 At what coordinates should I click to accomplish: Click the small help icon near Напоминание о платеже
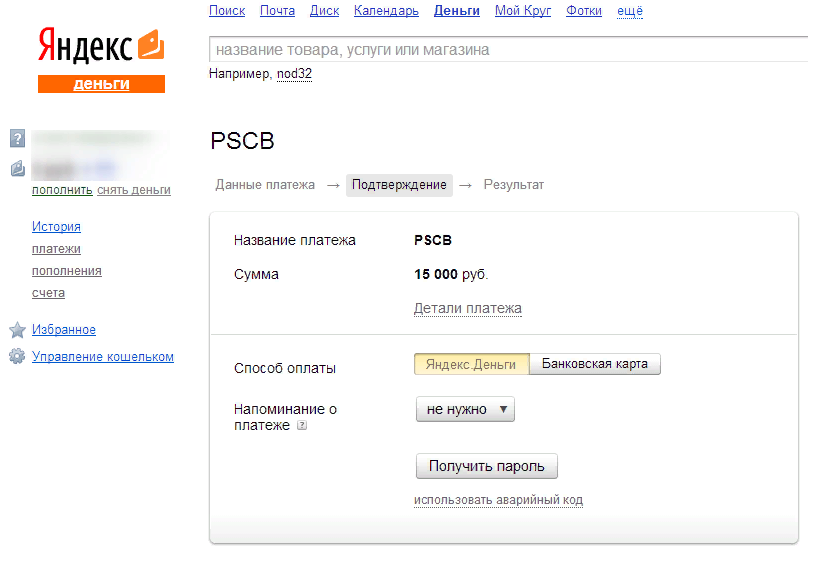302,425
